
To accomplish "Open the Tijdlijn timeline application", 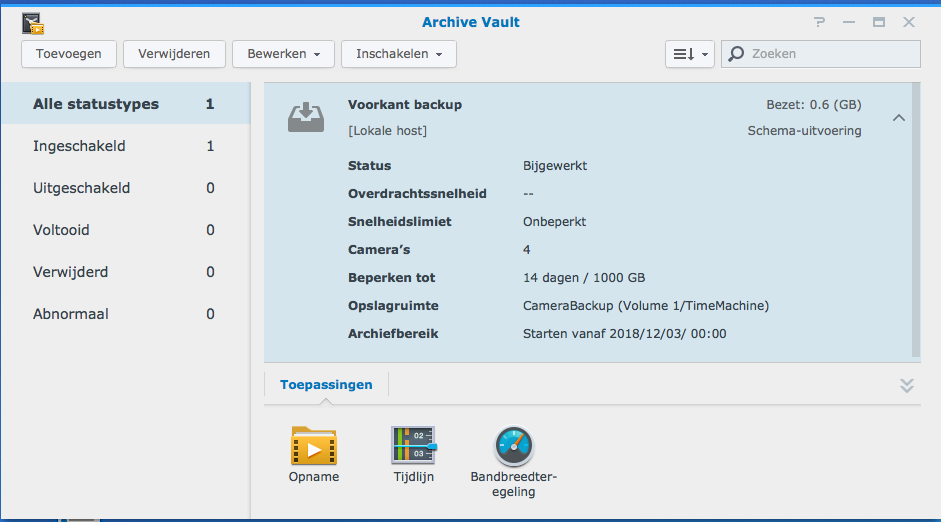I will [413, 454].
